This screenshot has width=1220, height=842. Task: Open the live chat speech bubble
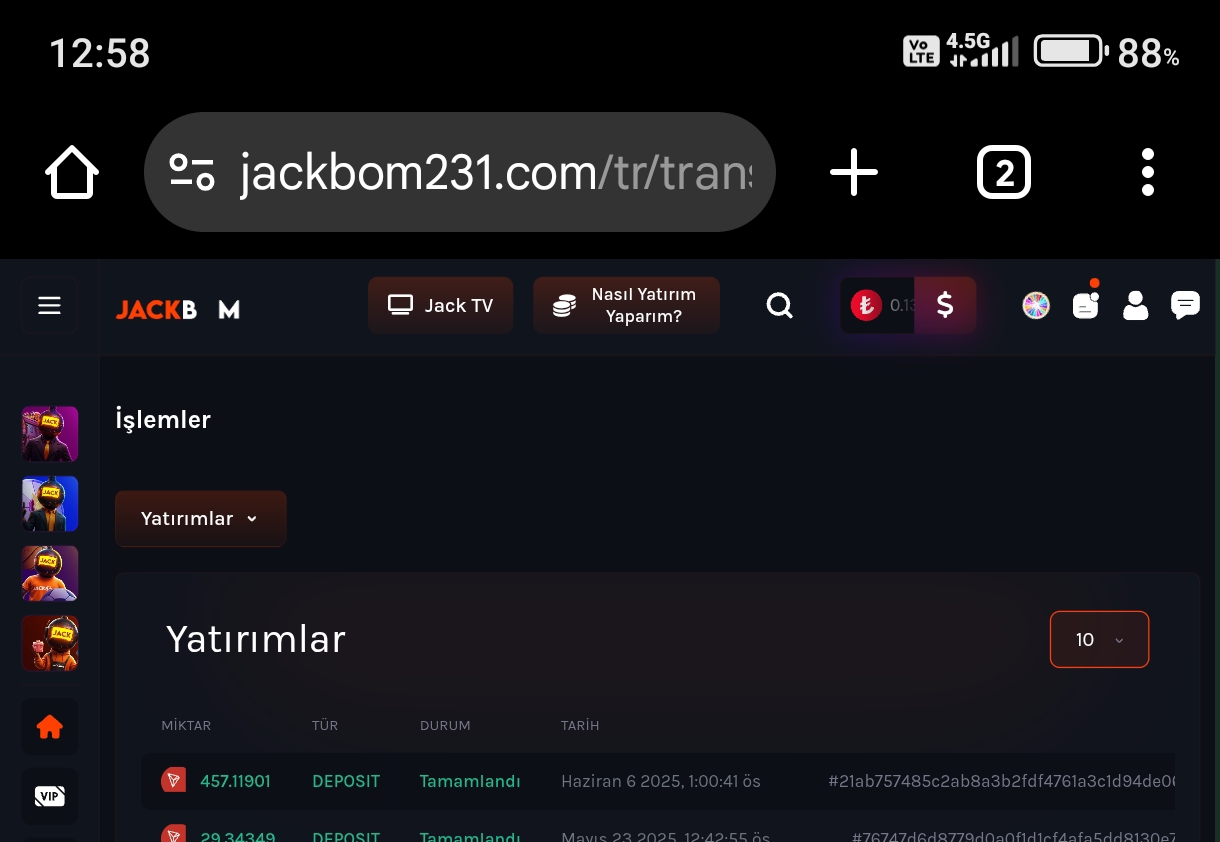(x=1185, y=305)
